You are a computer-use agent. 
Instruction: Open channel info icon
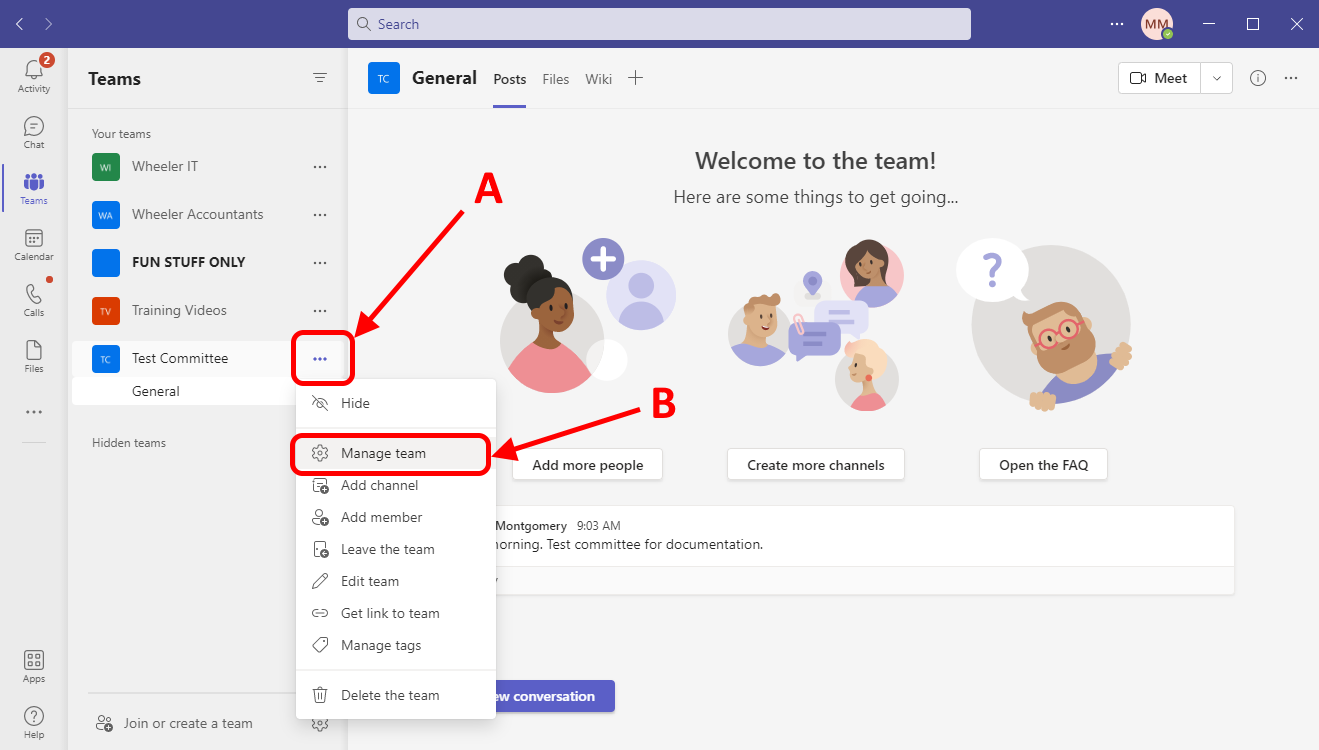point(1258,78)
